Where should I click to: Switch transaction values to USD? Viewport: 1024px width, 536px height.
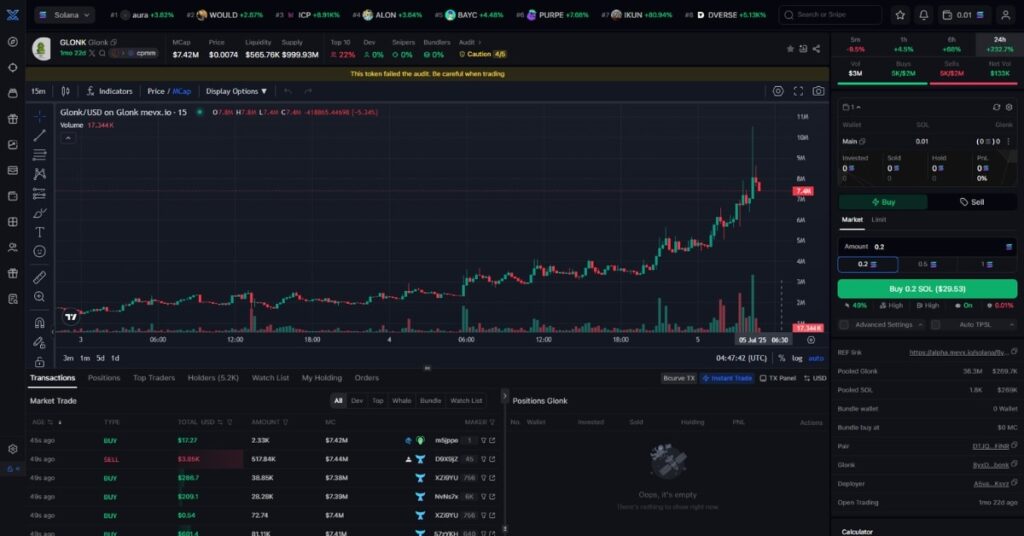click(x=815, y=378)
